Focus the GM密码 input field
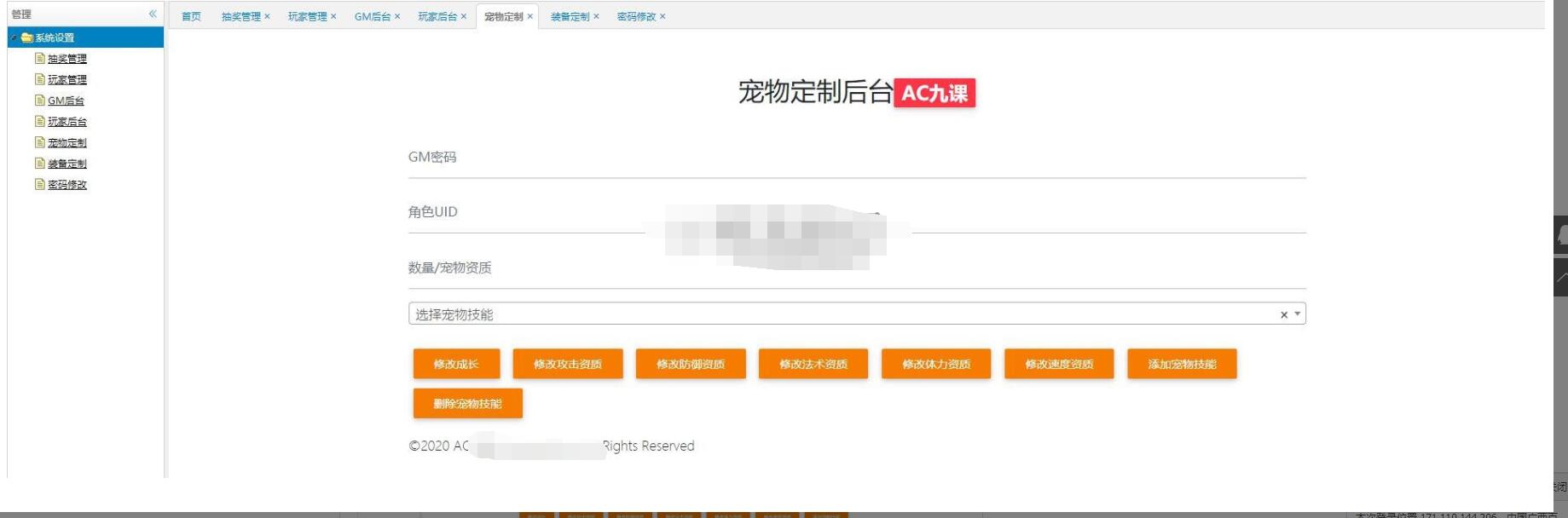The height and width of the screenshot is (518, 1568). [x=856, y=158]
